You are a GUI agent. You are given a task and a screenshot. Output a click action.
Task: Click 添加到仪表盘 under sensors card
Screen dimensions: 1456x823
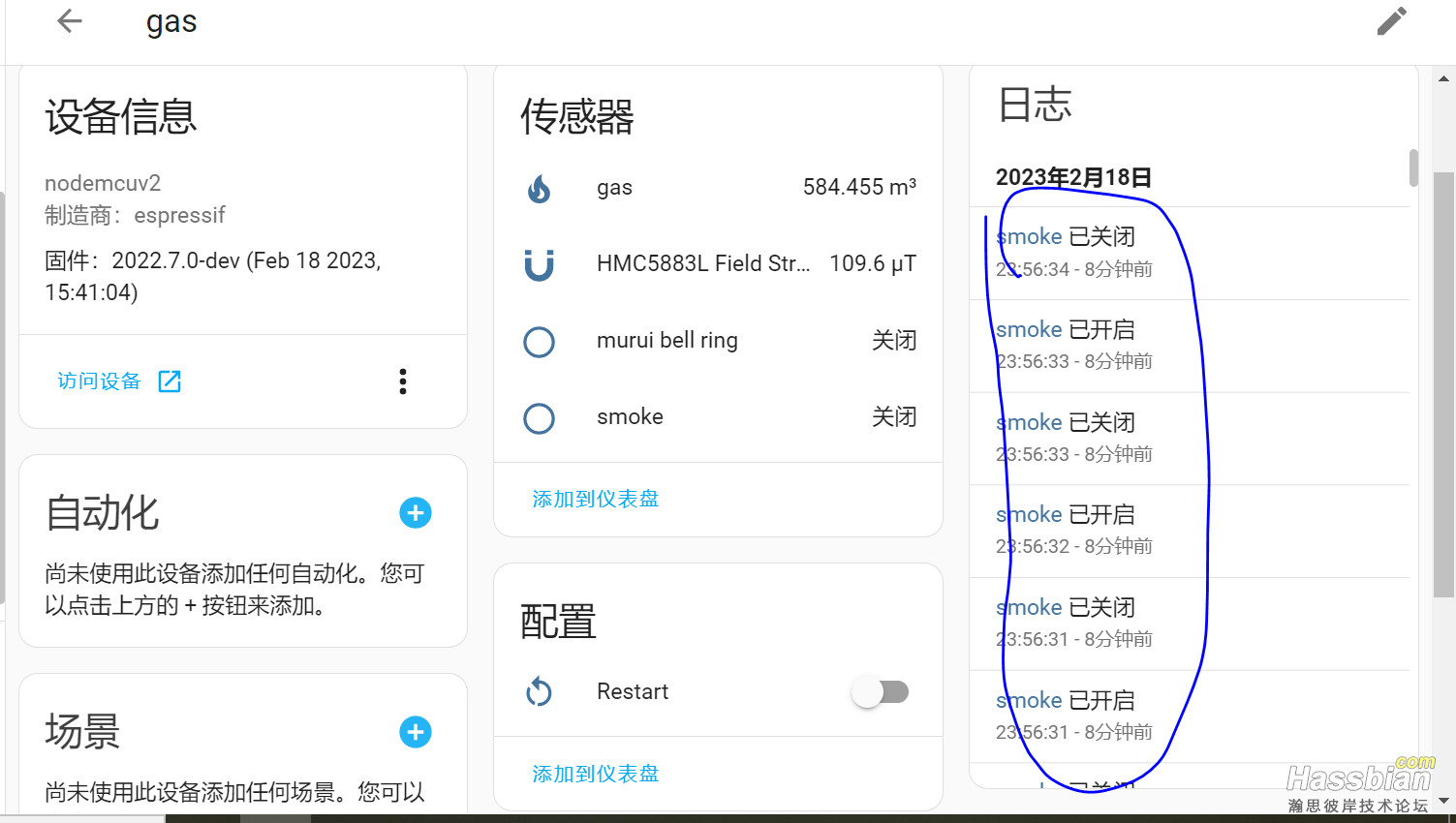[x=596, y=499]
